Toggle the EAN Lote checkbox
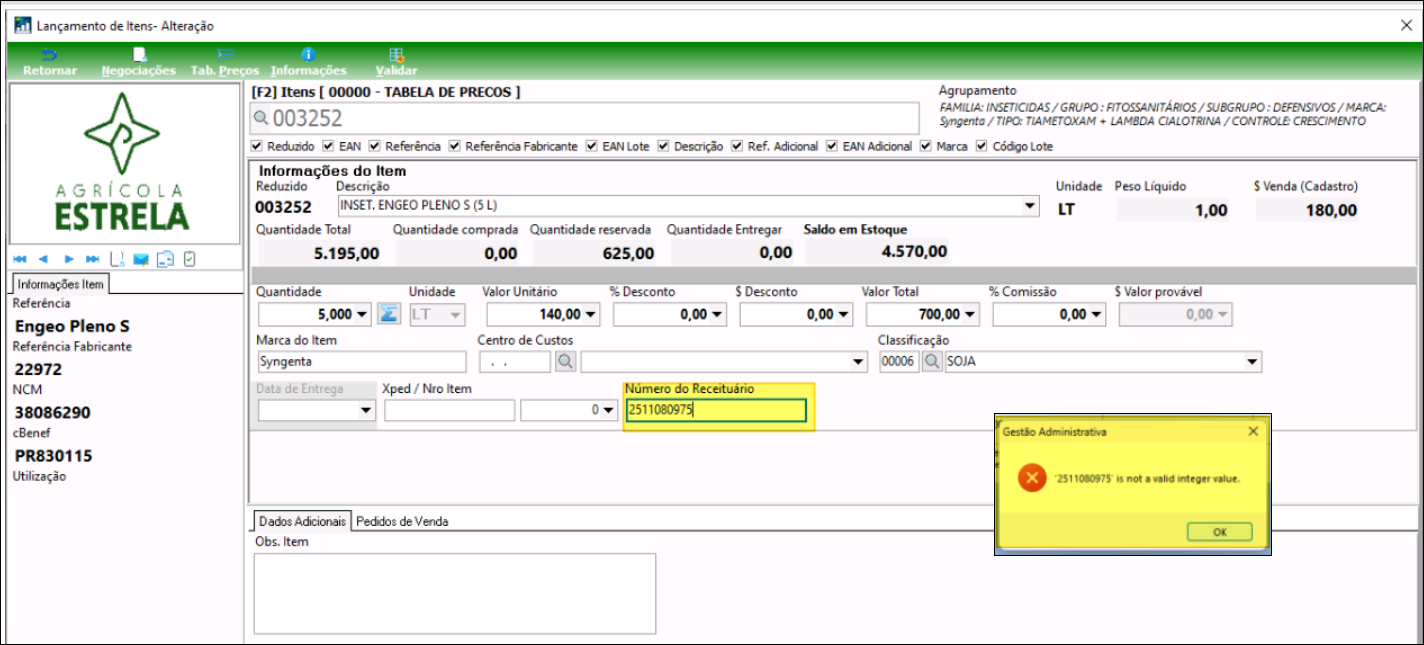 (592, 146)
